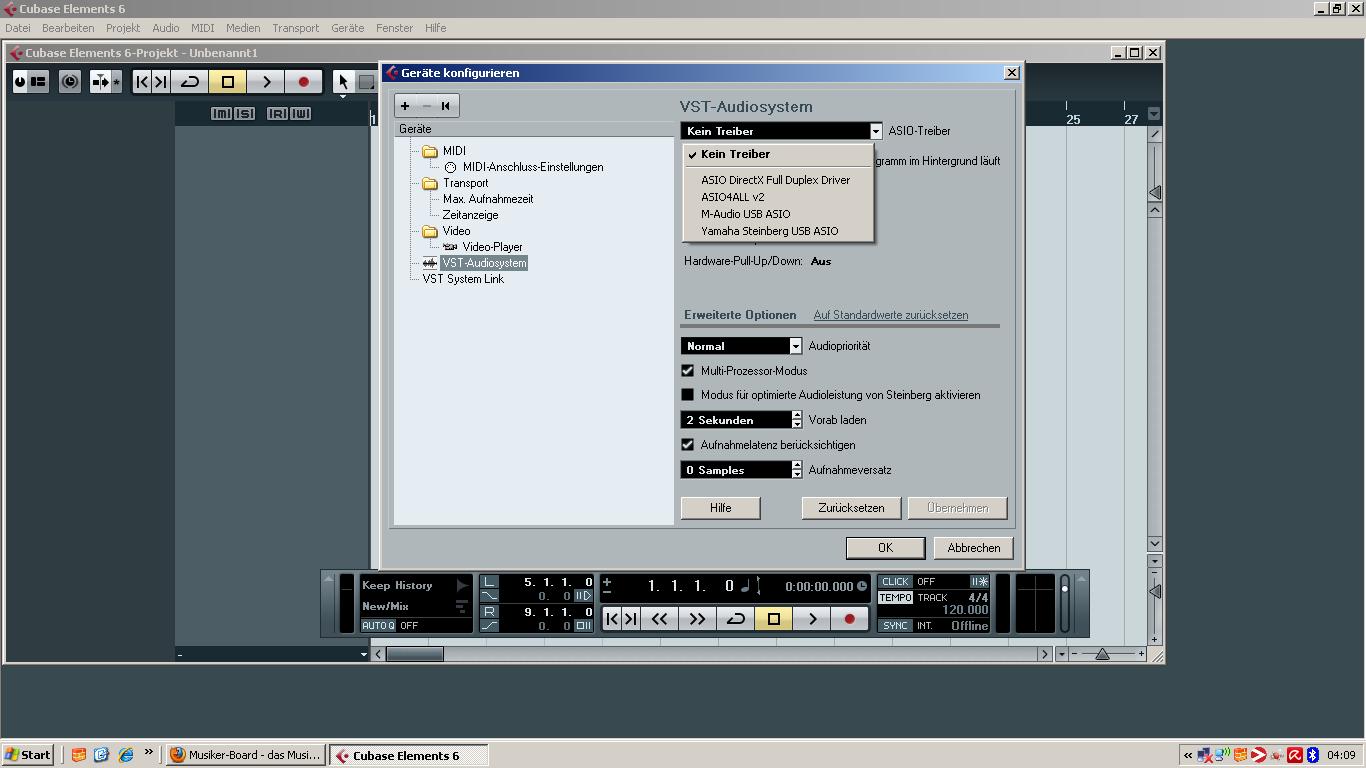
Task: Click rewind on the transport panel
Action: 659,619
